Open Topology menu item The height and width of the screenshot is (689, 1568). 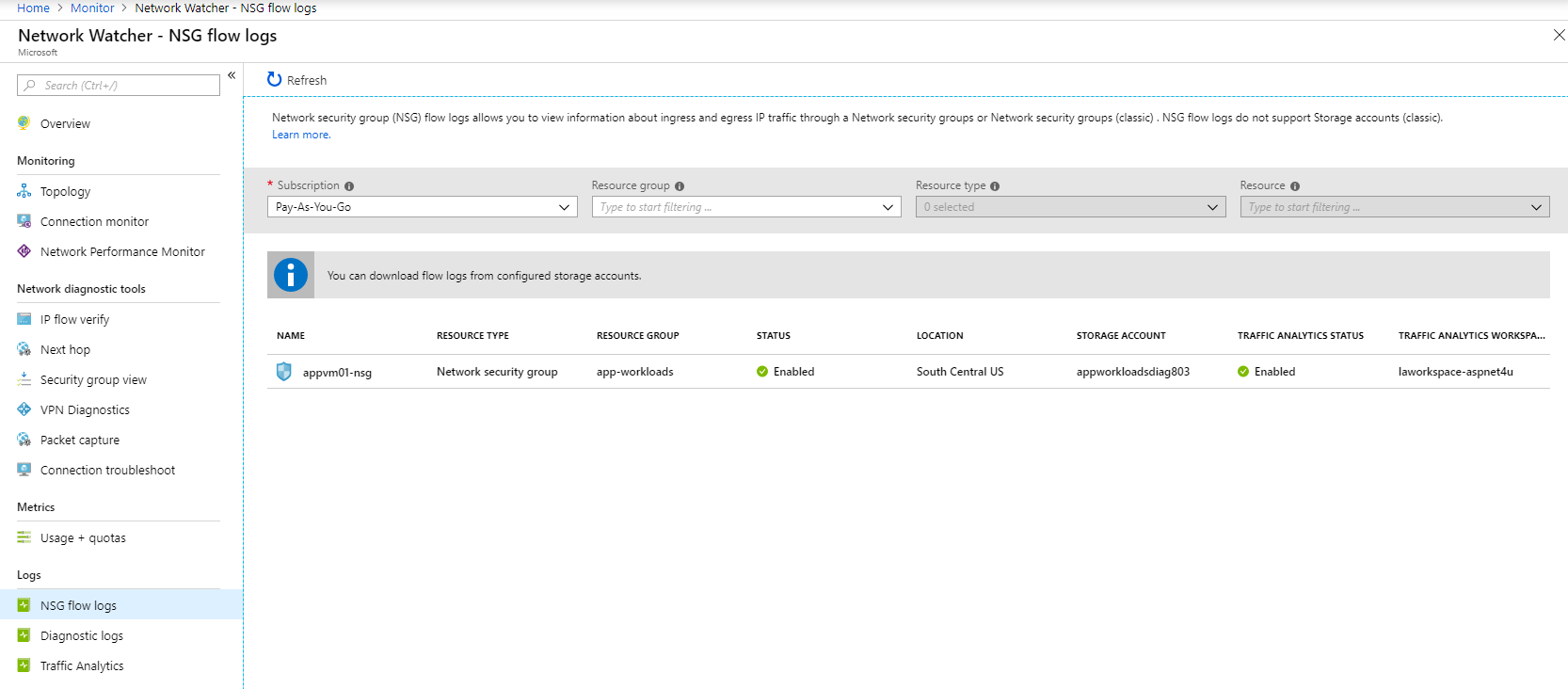tap(65, 191)
